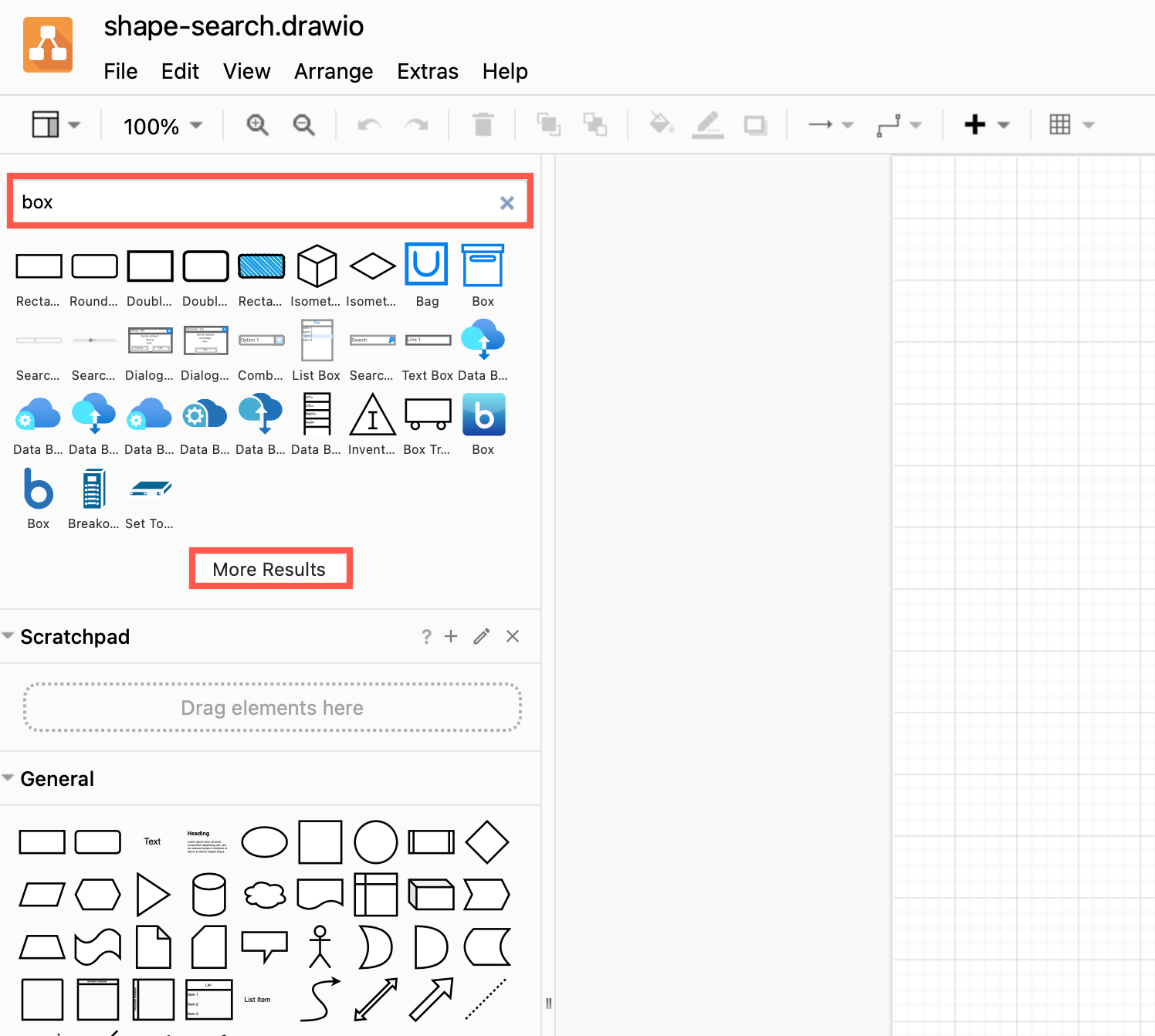Open the insert plus dropdown

(986, 124)
